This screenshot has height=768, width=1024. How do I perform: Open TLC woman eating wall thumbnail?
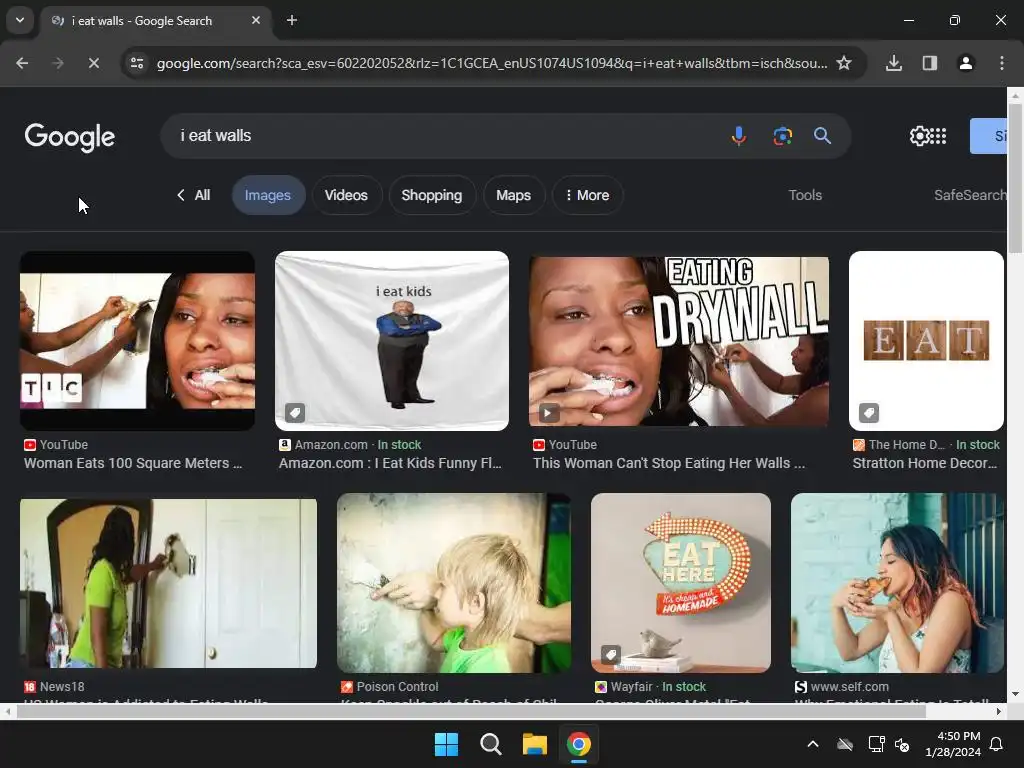click(x=138, y=341)
